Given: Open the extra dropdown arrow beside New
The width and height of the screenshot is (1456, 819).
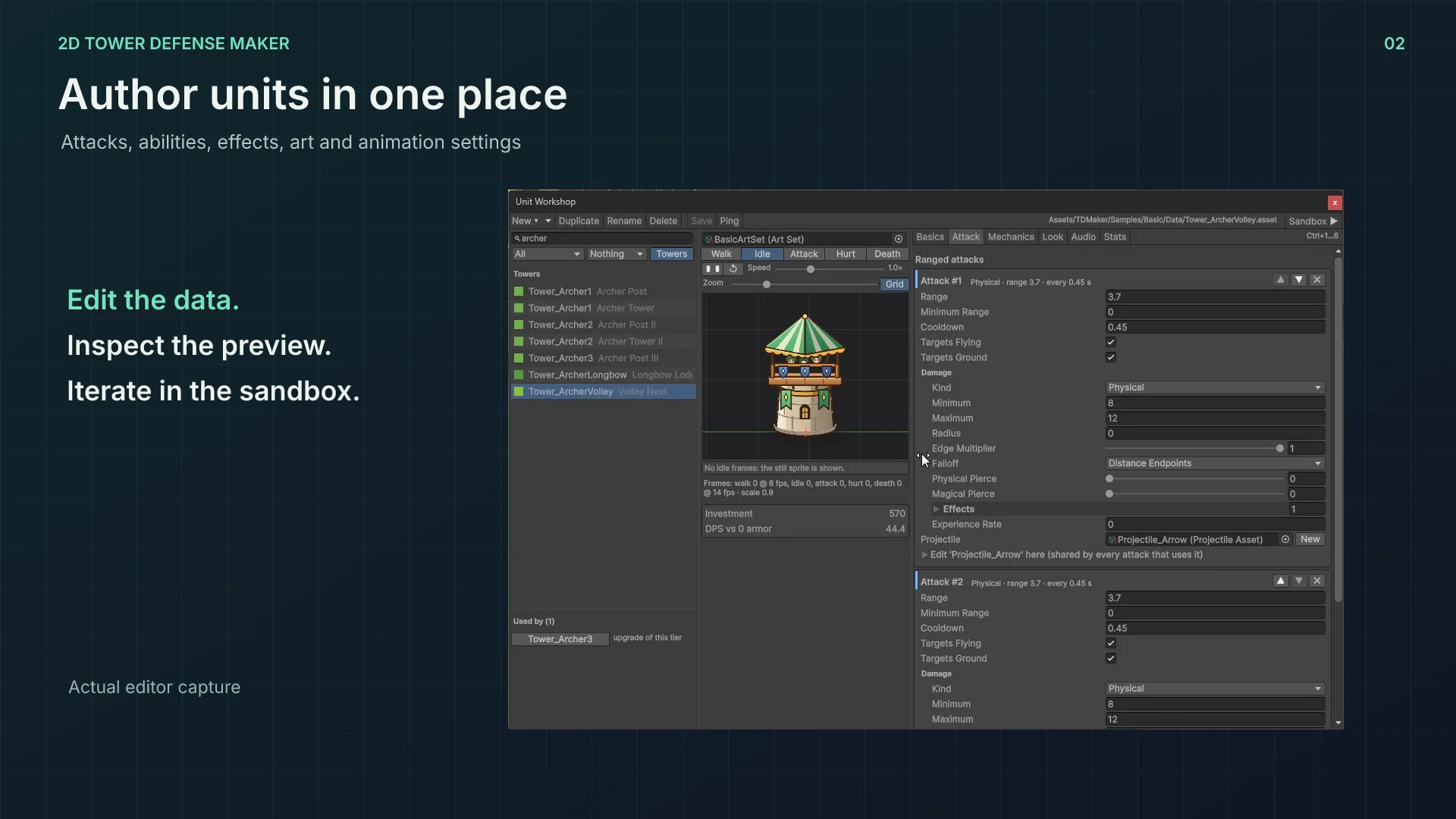Looking at the screenshot, I should (x=548, y=221).
